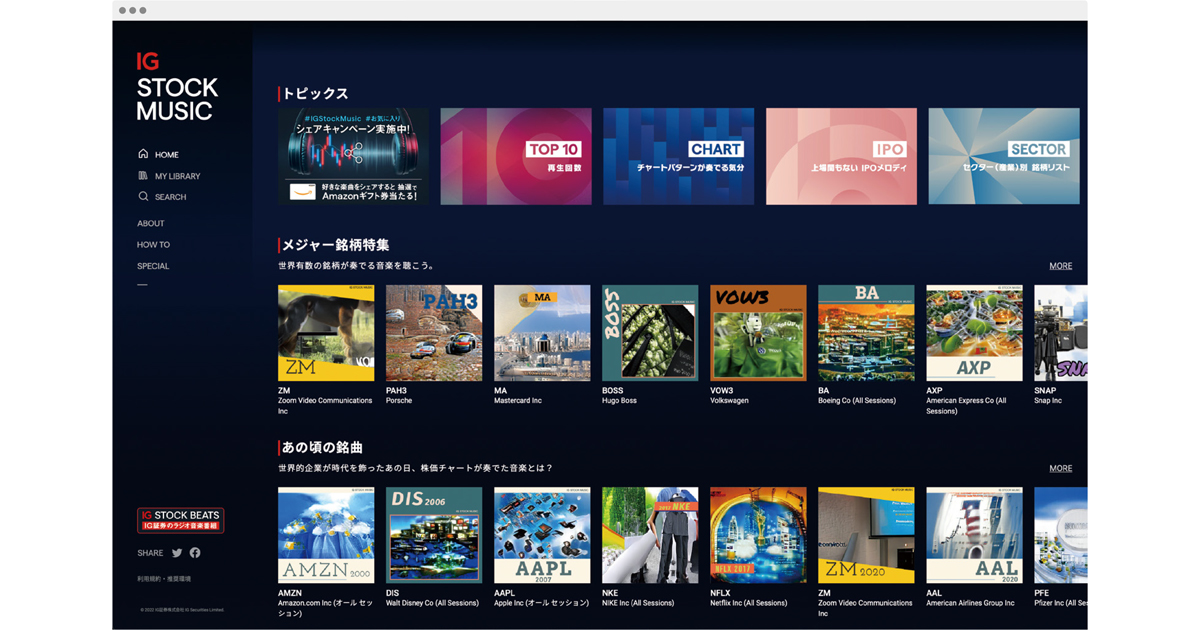Select the AAPL 2007 album cover
The width and height of the screenshot is (1200, 630).
[542, 535]
